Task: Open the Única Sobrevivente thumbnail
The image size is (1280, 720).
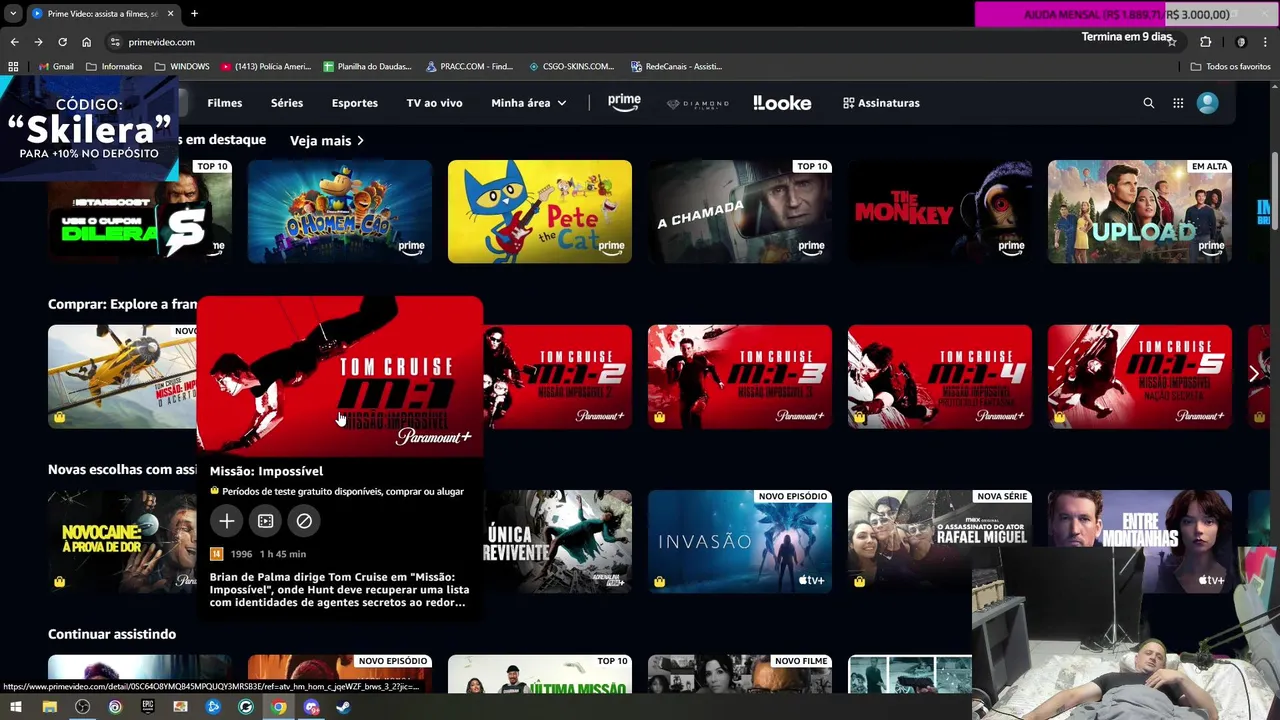Action: click(558, 541)
